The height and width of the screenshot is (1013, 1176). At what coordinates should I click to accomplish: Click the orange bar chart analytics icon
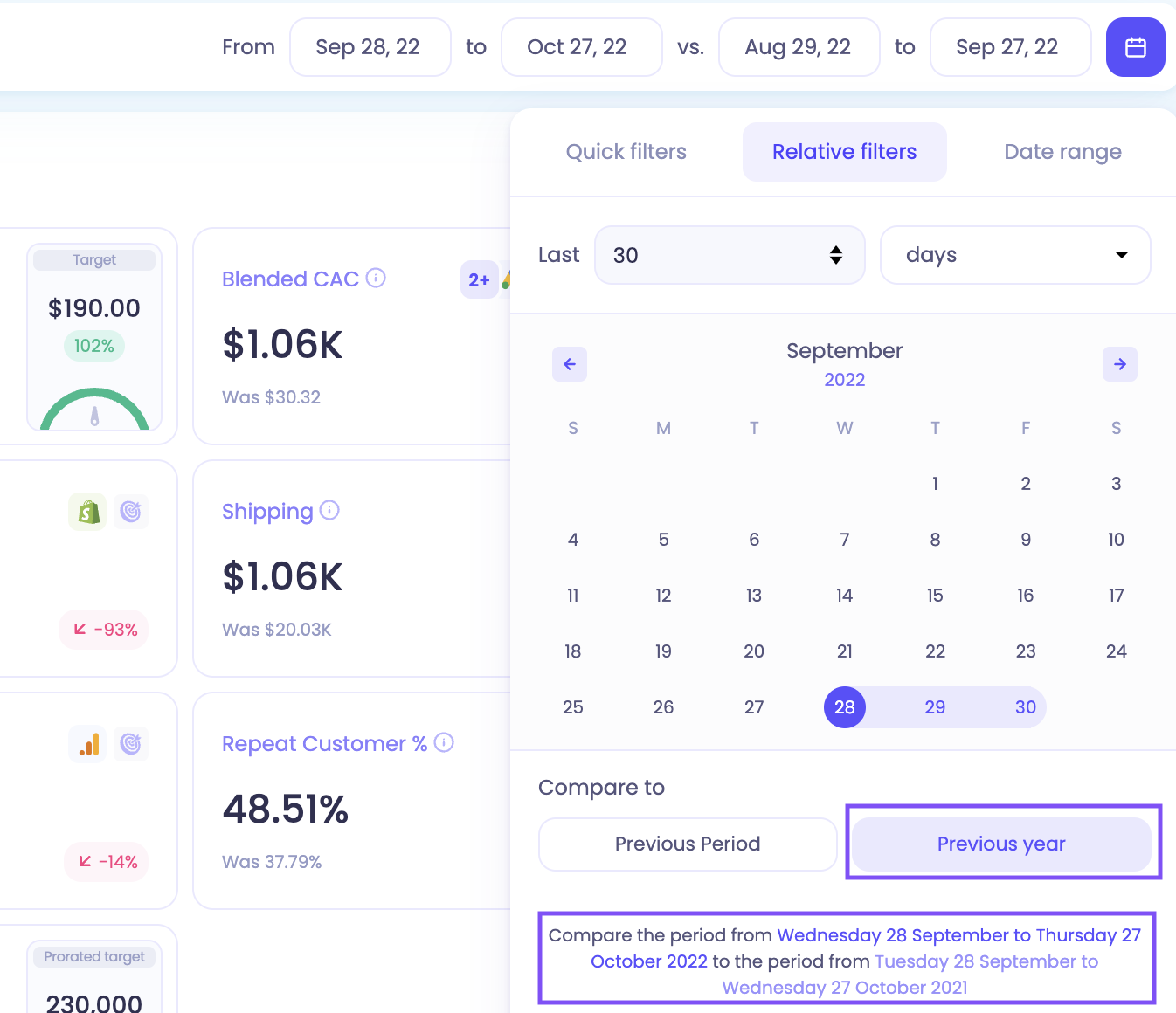[87, 744]
